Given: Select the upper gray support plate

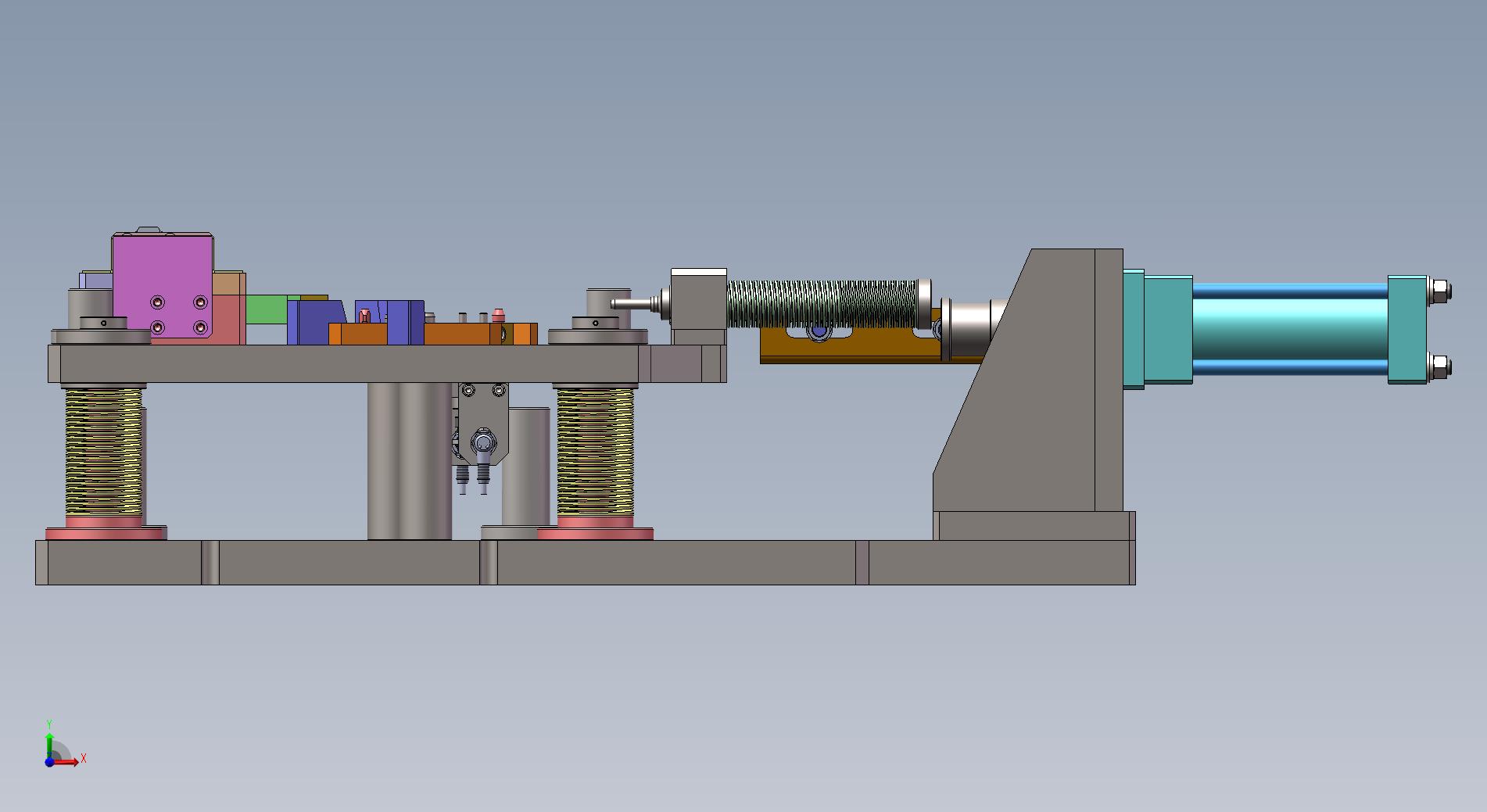Looking at the screenshot, I should (387, 363).
